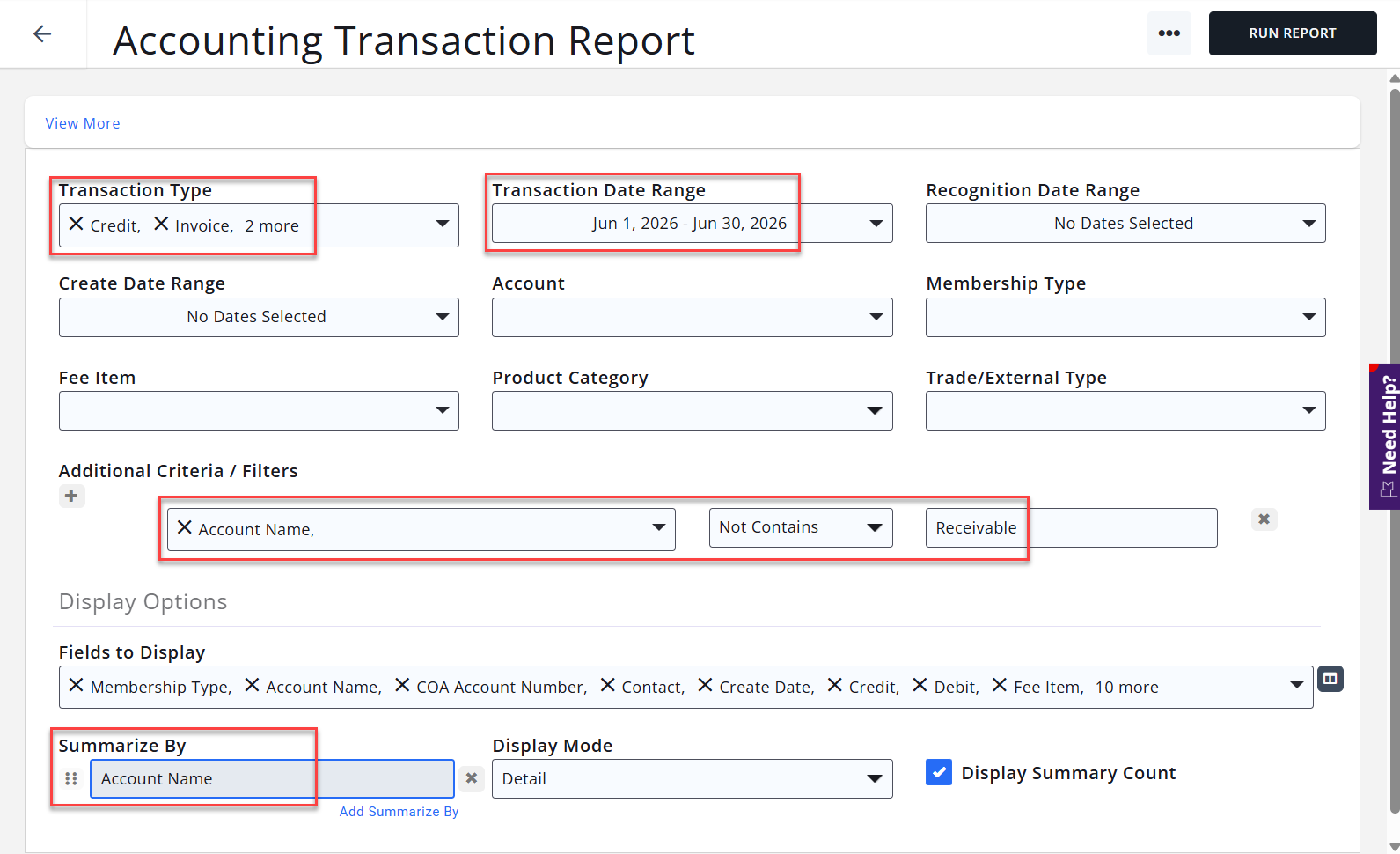
Task: Open the three-dot more options menu
Action: [1169, 33]
